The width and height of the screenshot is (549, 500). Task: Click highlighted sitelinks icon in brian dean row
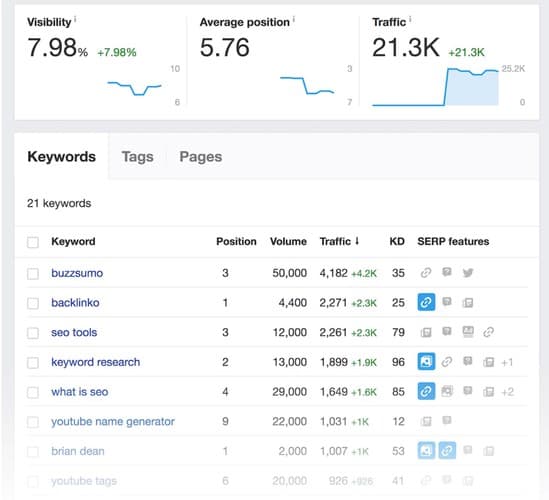(447, 451)
